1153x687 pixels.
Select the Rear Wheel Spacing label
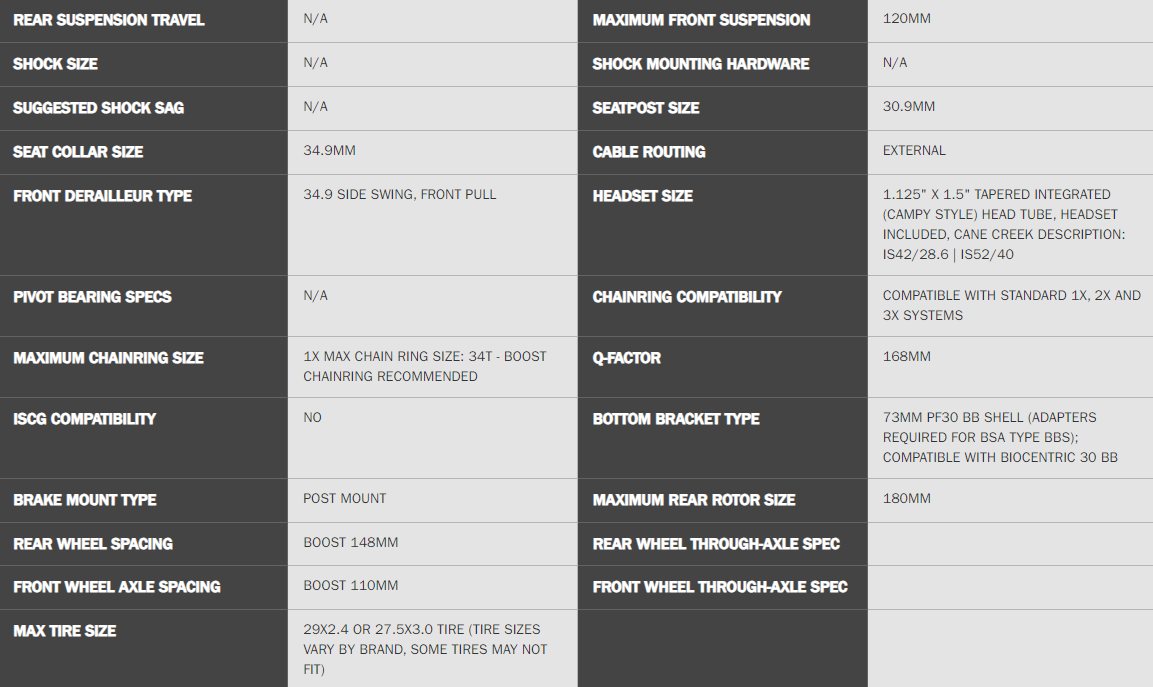point(93,544)
